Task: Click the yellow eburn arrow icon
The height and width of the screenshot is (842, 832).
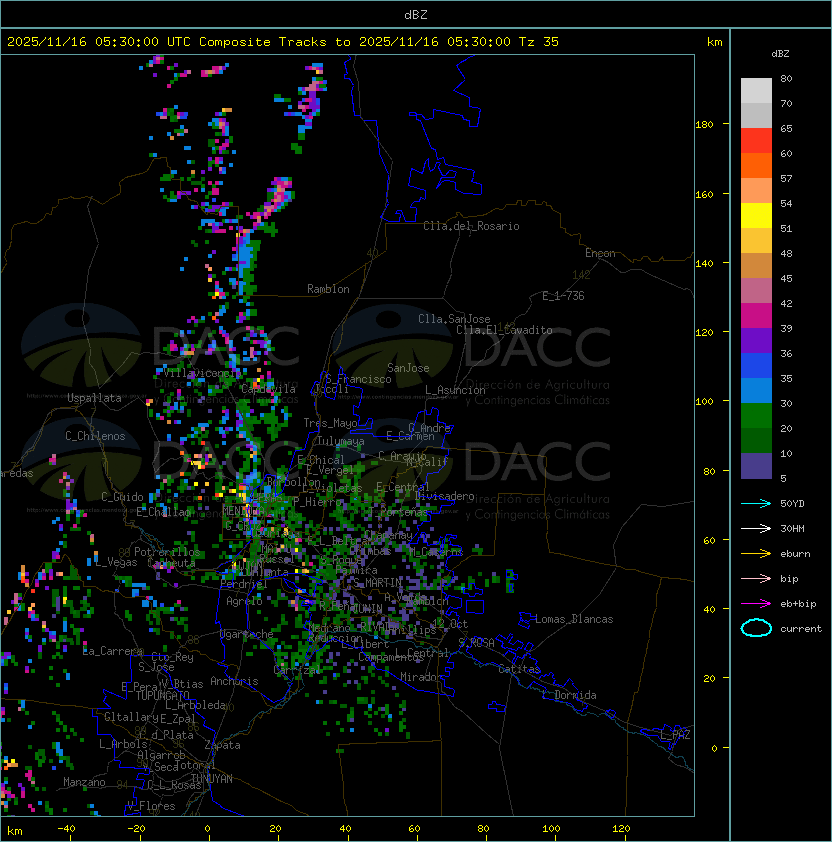Action: (756, 554)
